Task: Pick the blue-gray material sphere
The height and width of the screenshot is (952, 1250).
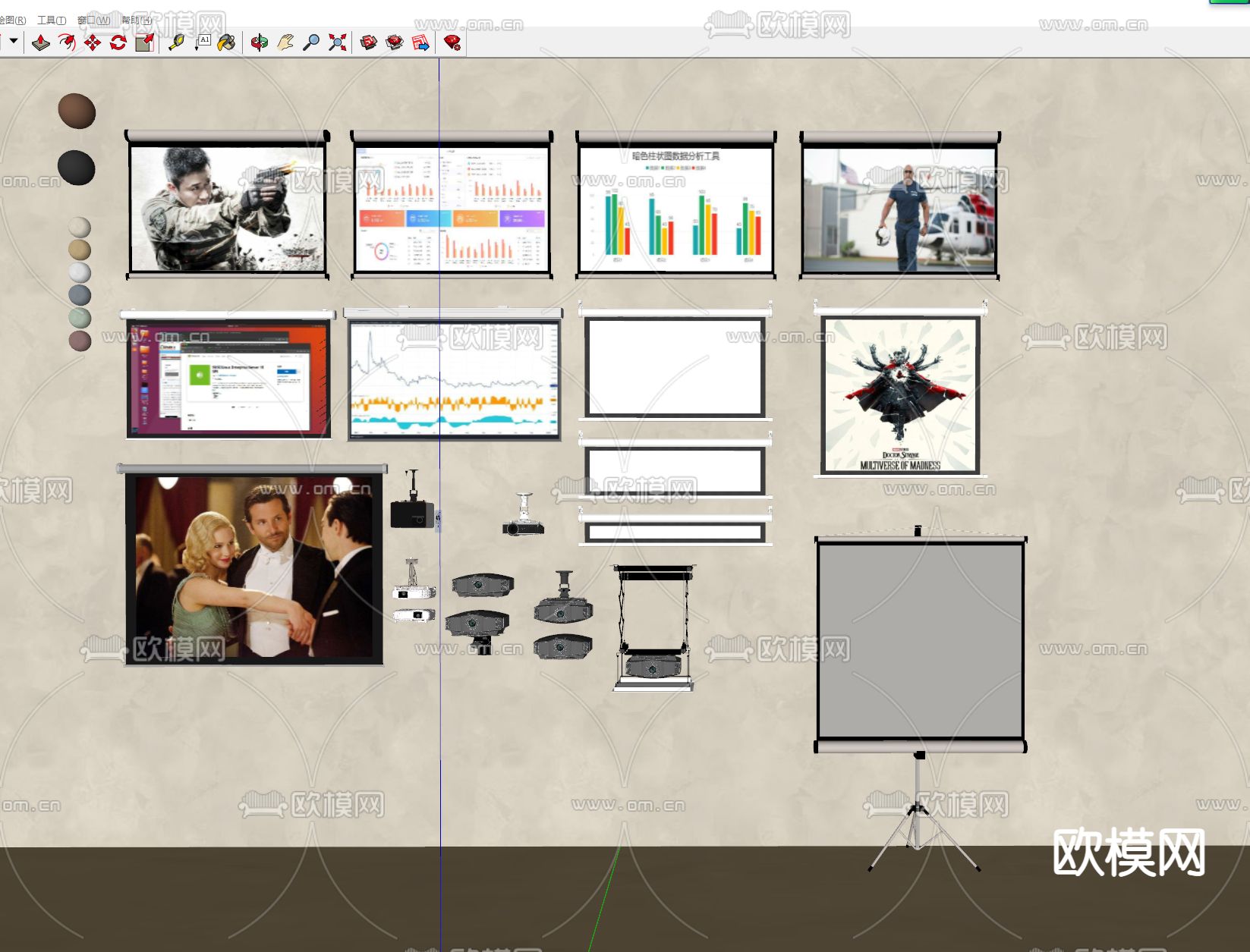Action: (x=80, y=295)
